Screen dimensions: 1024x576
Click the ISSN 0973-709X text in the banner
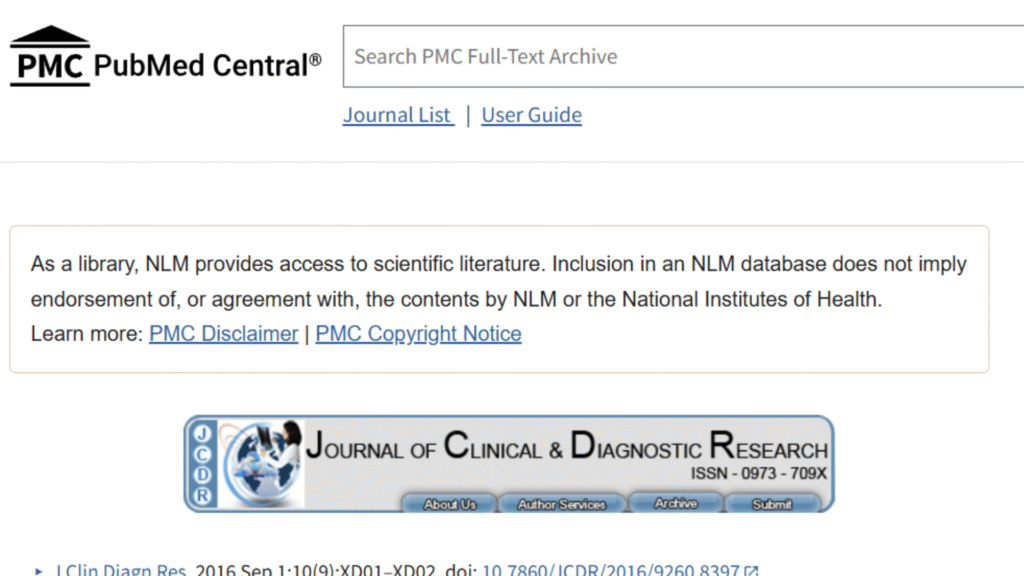pyautogui.click(x=758, y=473)
